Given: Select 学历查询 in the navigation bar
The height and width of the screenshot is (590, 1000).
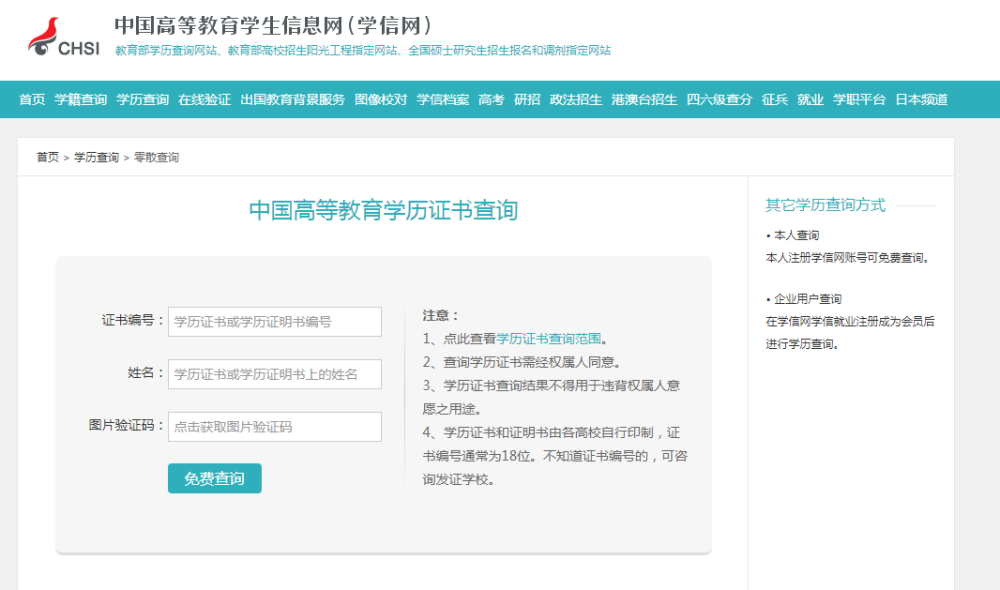Looking at the screenshot, I should [142, 100].
